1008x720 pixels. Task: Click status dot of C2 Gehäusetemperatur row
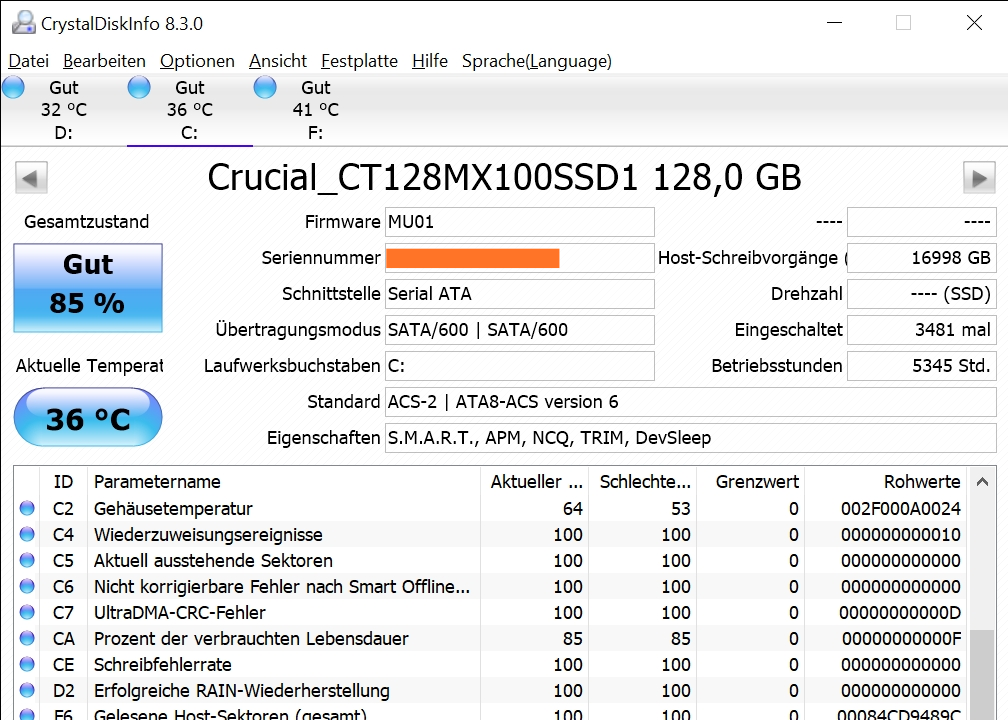pos(27,508)
